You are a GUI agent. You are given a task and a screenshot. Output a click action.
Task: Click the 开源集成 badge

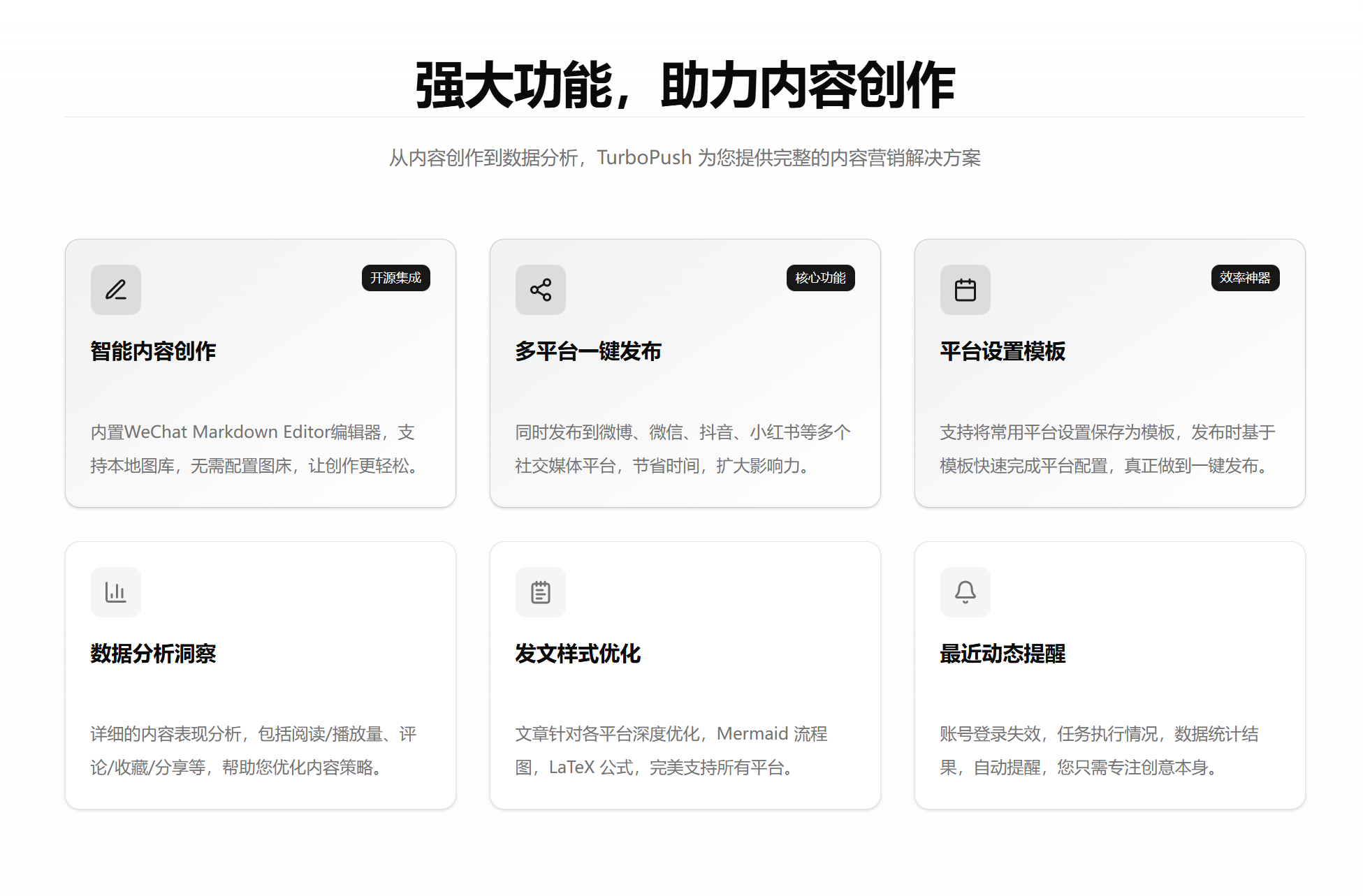coord(395,278)
